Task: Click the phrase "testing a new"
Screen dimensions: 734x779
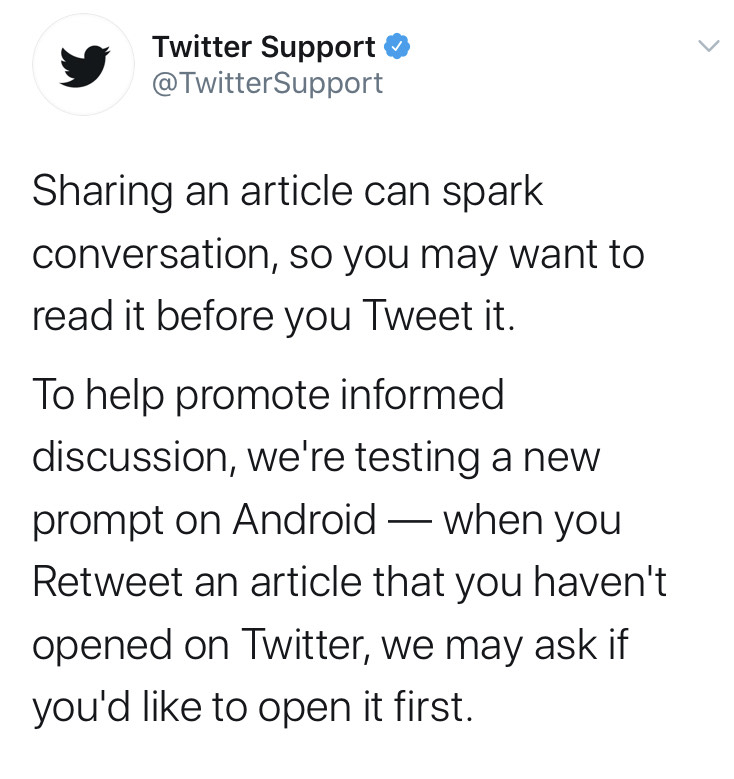Action: point(478,458)
